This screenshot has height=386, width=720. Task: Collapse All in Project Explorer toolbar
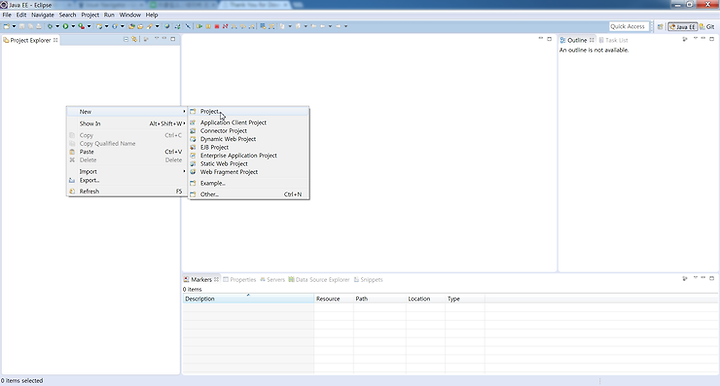pos(126,39)
